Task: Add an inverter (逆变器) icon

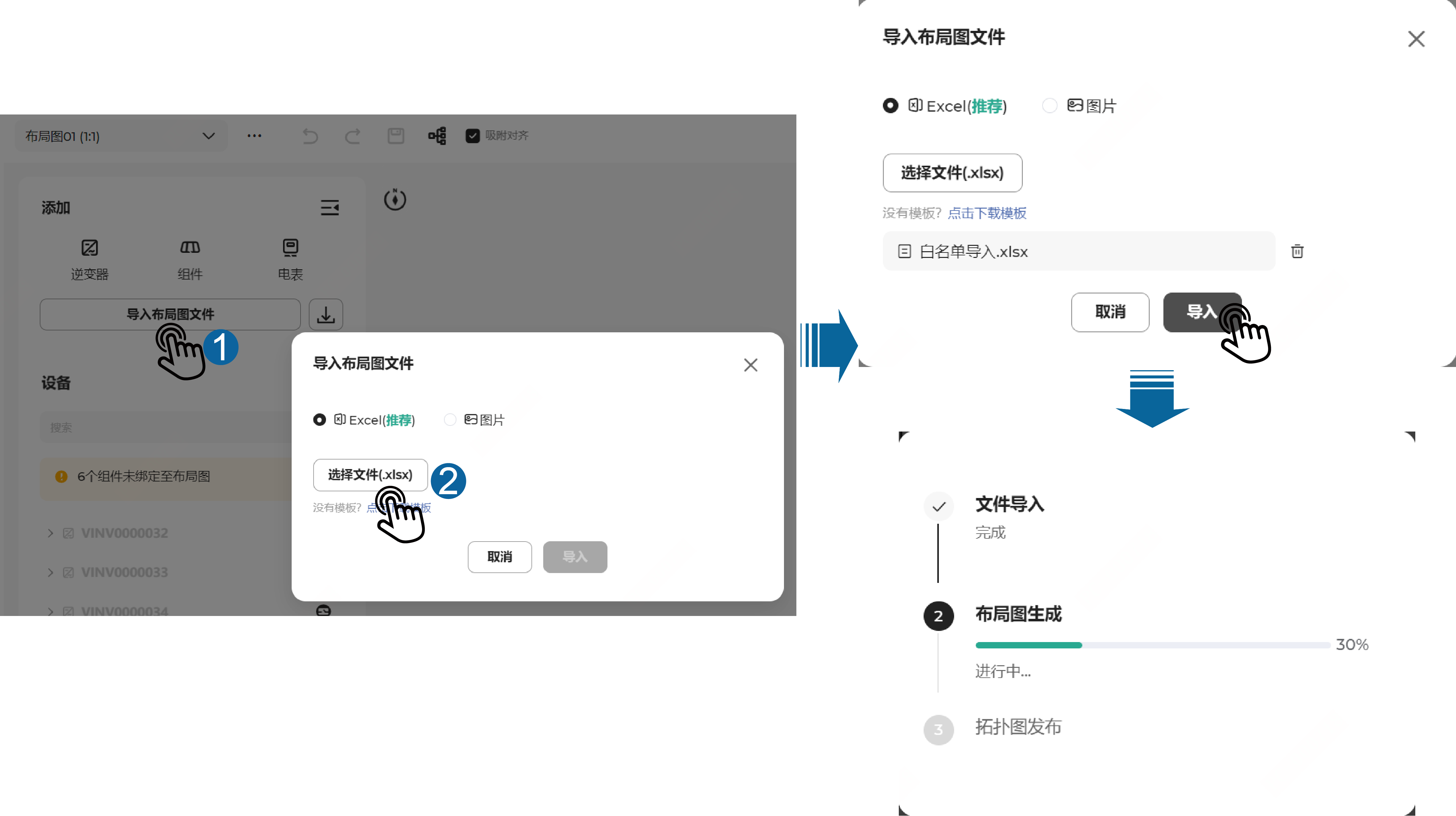Action: click(x=89, y=248)
